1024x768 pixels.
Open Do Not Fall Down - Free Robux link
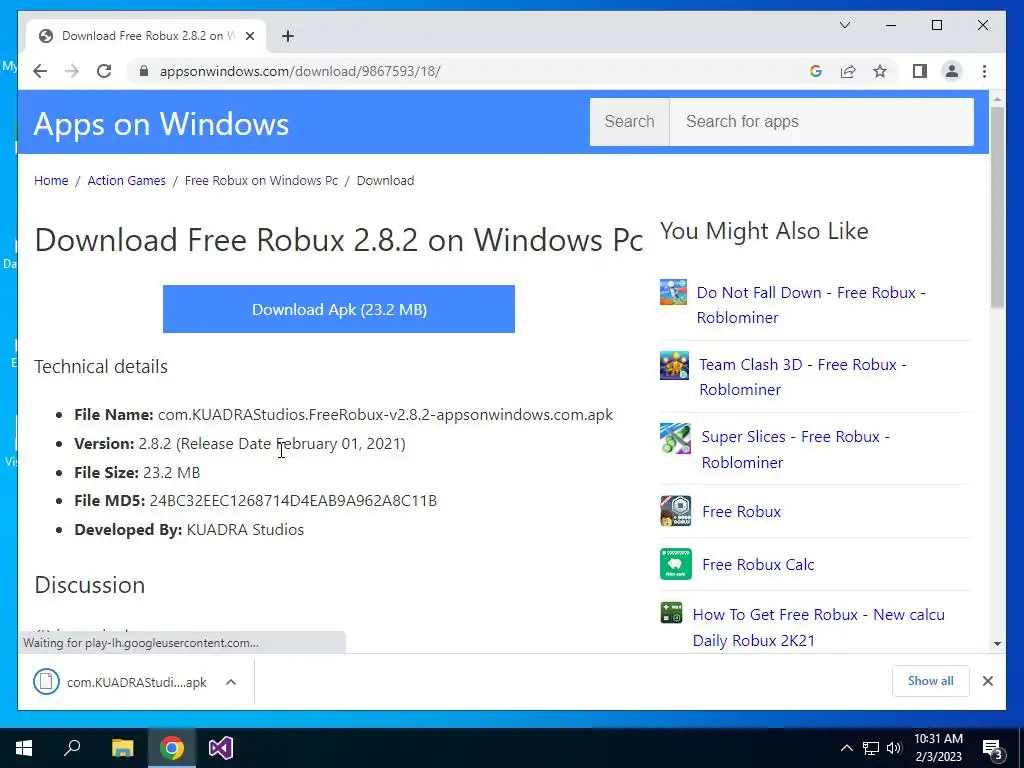click(x=810, y=305)
